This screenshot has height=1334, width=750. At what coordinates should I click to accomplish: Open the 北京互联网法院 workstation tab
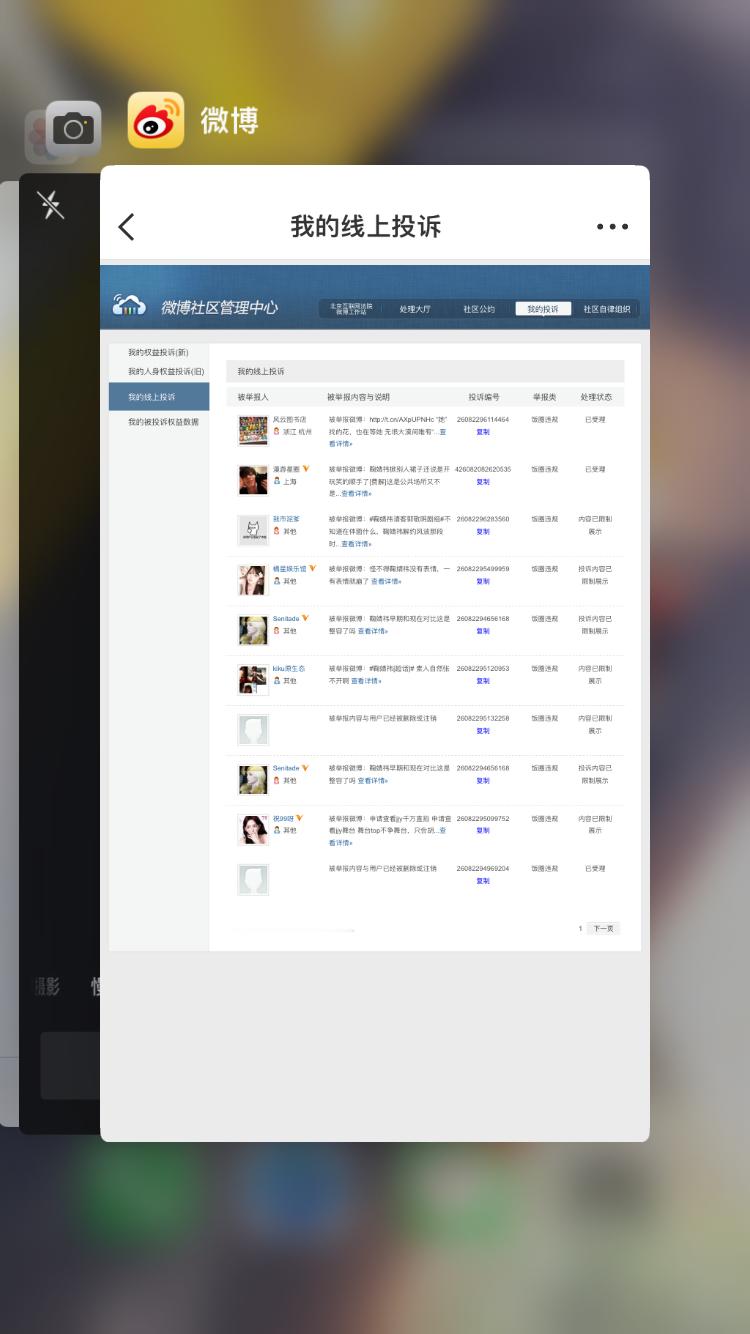(x=351, y=309)
